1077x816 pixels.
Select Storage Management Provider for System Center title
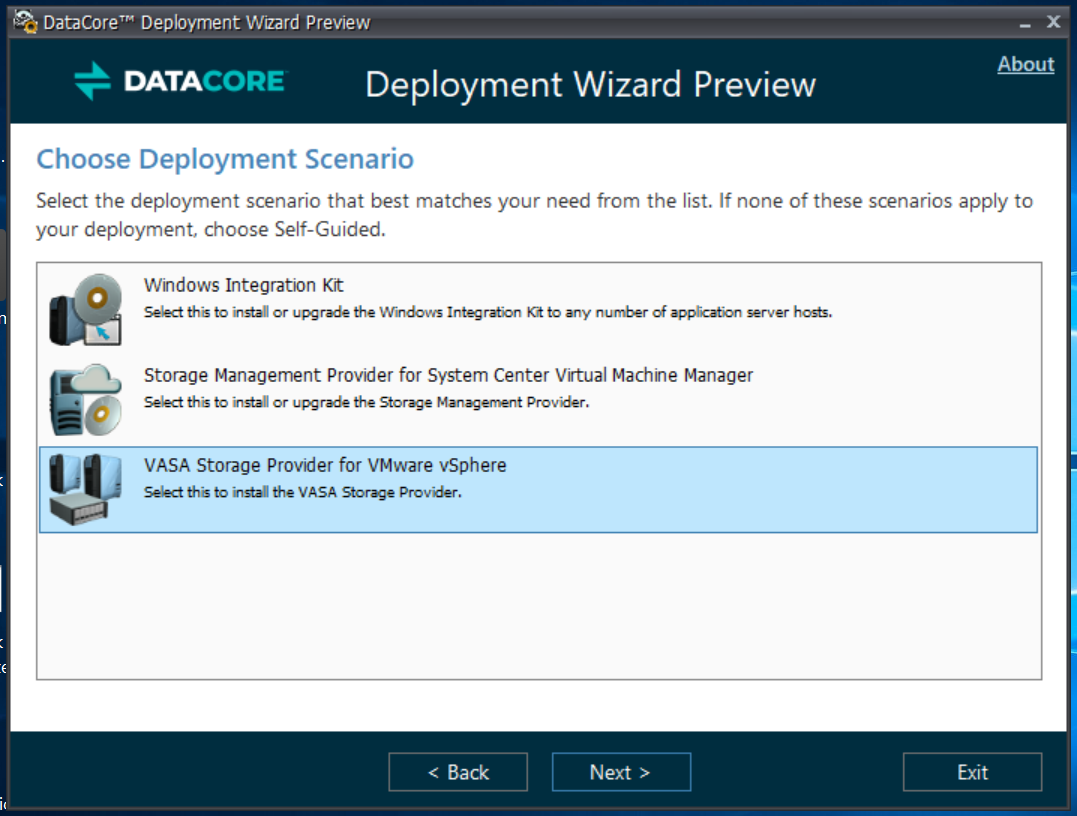pyautogui.click(x=449, y=375)
